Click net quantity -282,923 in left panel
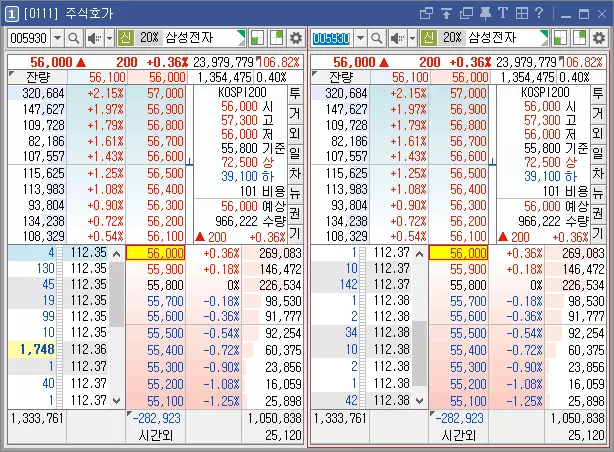This screenshot has height=452, width=614. pos(156,418)
